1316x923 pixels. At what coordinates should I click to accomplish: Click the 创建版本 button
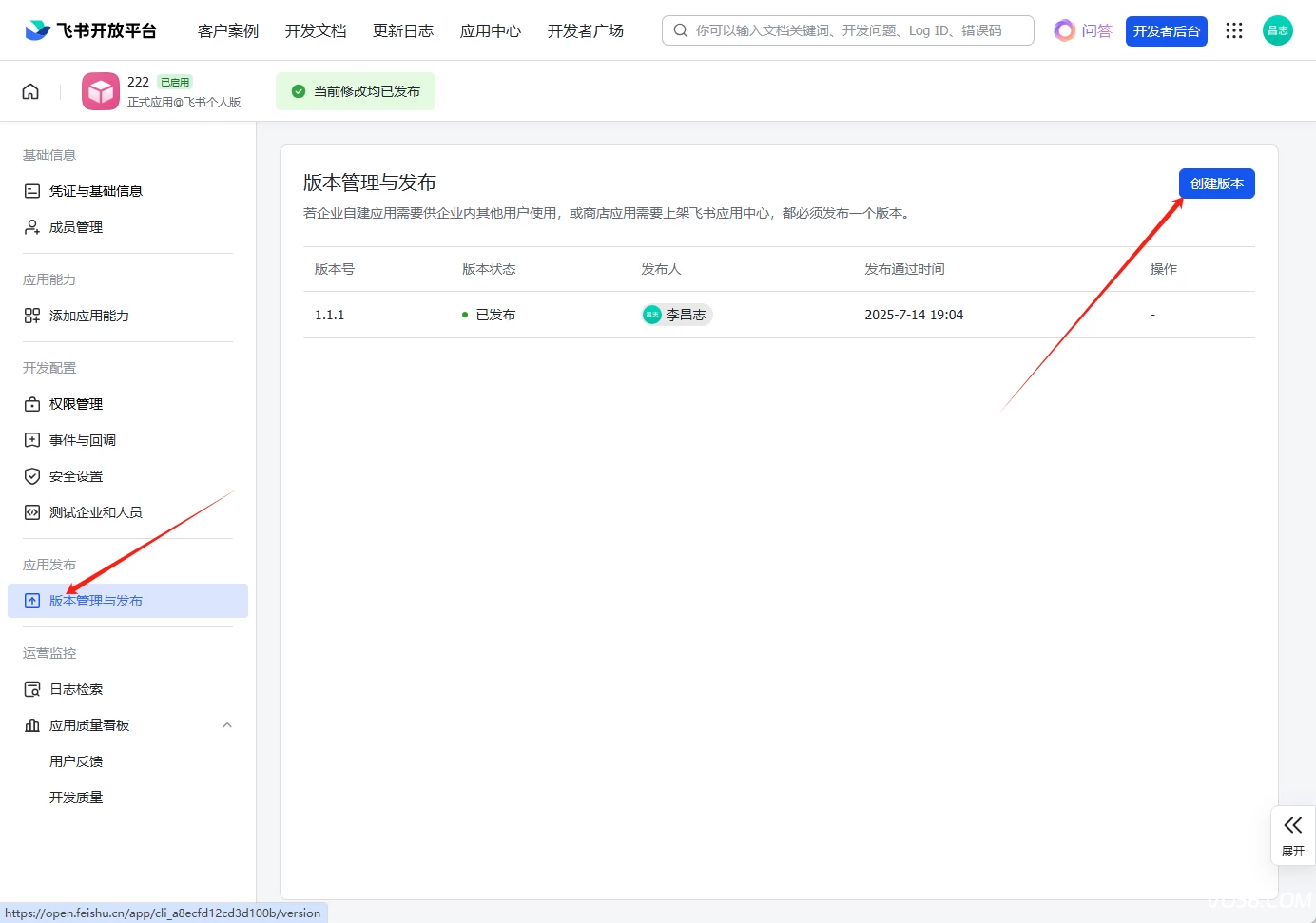1216,183
